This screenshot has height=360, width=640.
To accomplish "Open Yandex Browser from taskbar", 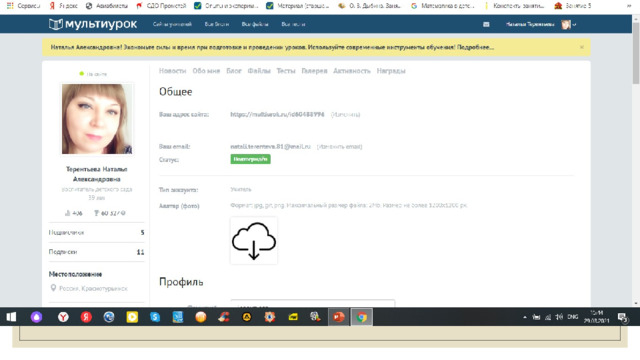I will [63, 317].
